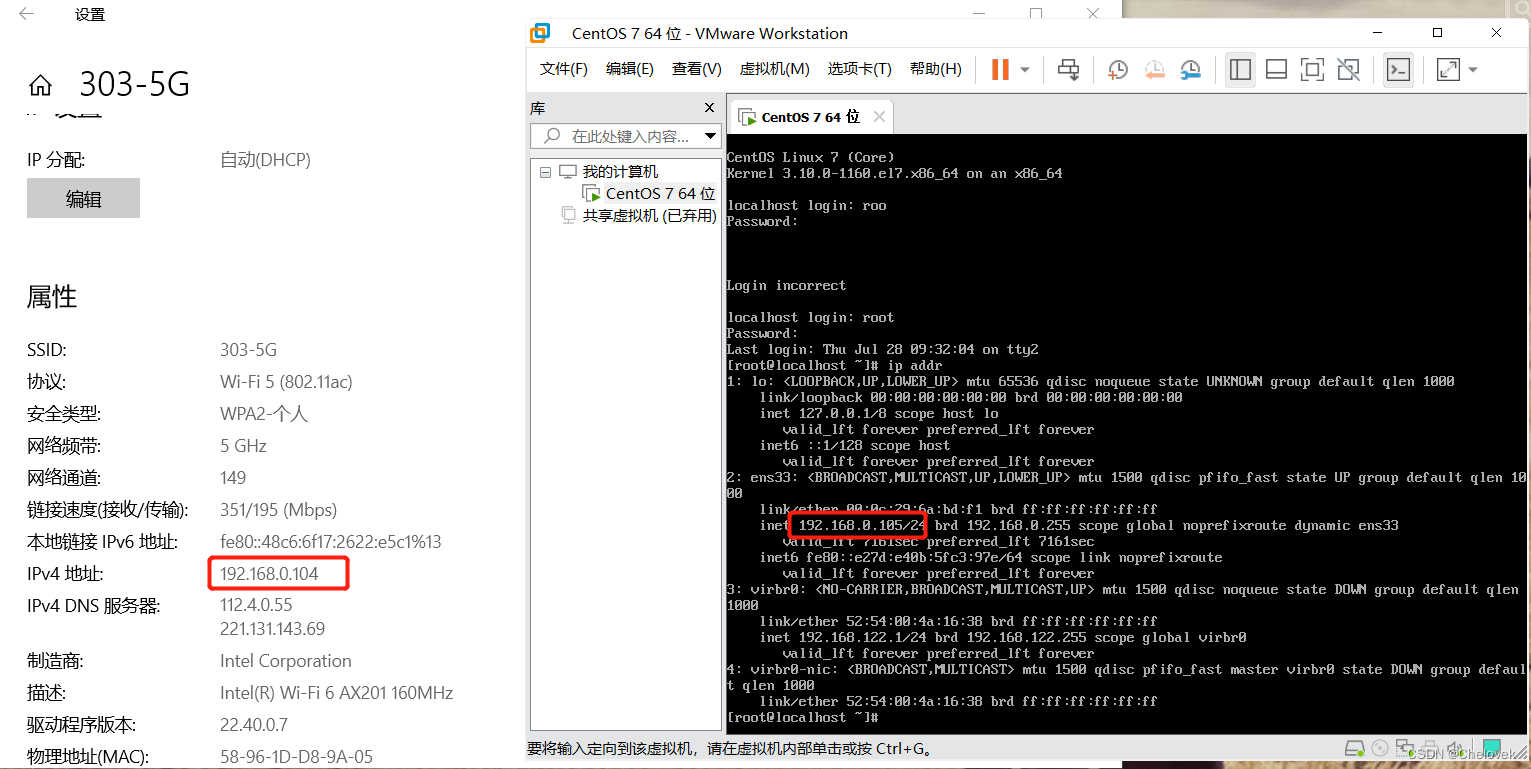Click the CD/DVD drive status bar icon
This screenshot has height=769, width=1531.
(x=1380, y=748)
